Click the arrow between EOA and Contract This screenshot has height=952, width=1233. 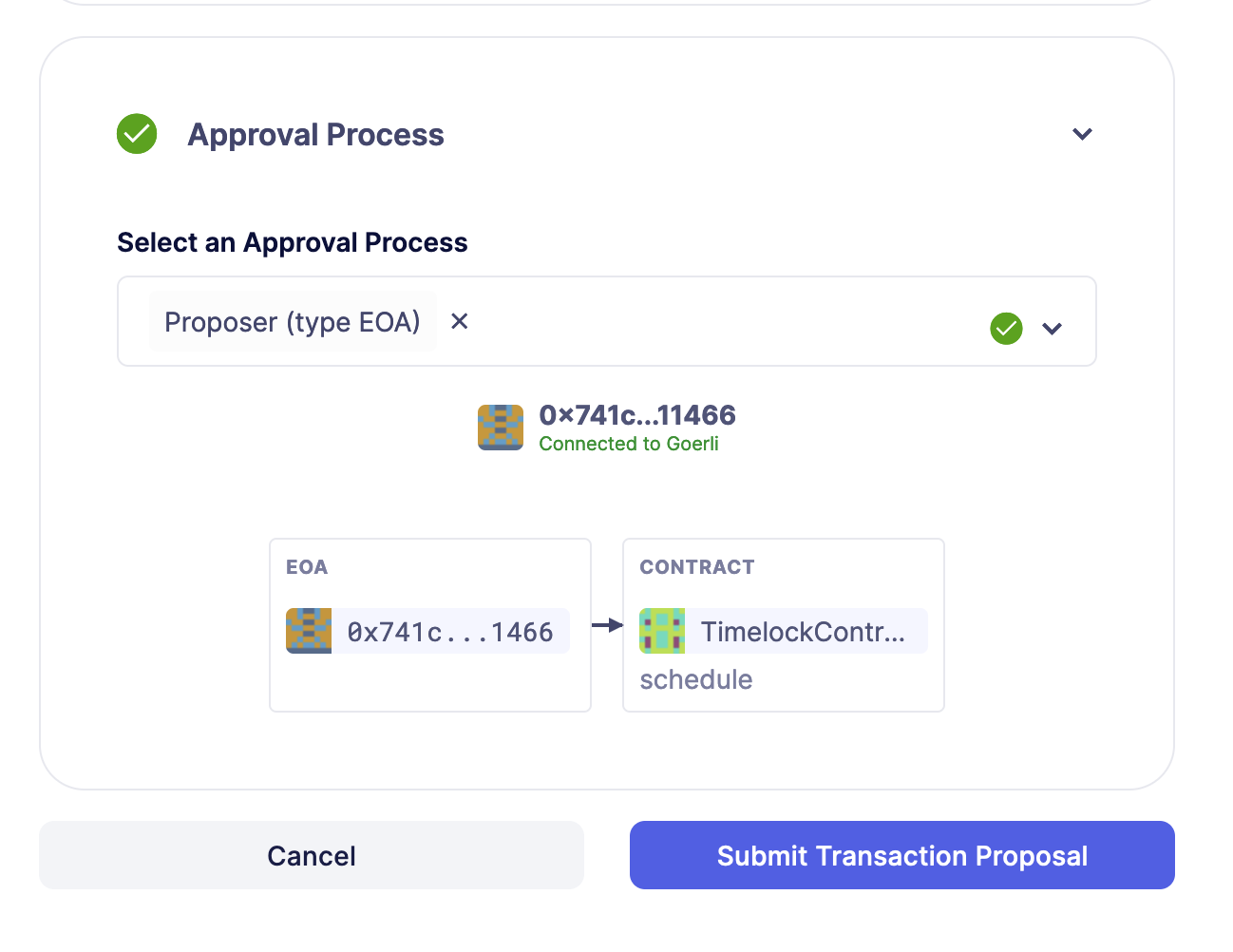tap(607, 625)
